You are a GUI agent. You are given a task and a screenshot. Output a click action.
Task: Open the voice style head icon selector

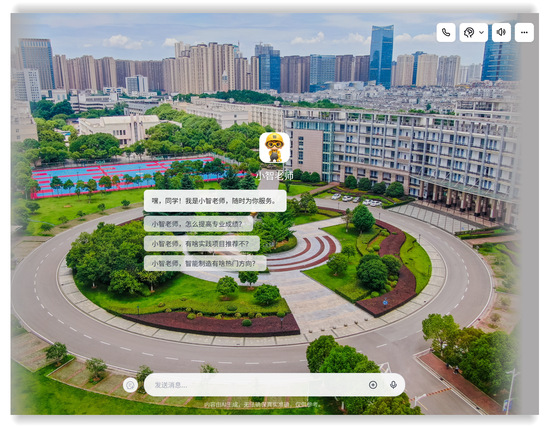click(x=469, y=32)
